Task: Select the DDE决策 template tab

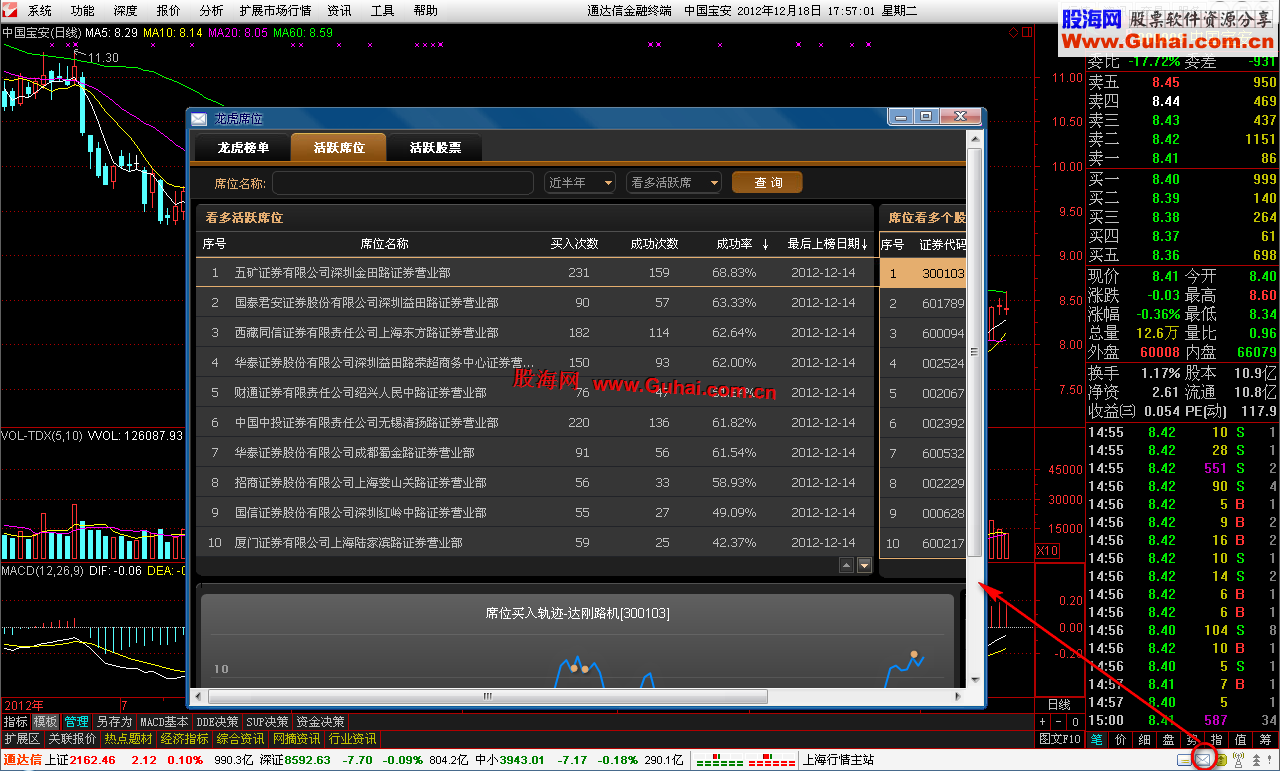Action: (217, 721)
